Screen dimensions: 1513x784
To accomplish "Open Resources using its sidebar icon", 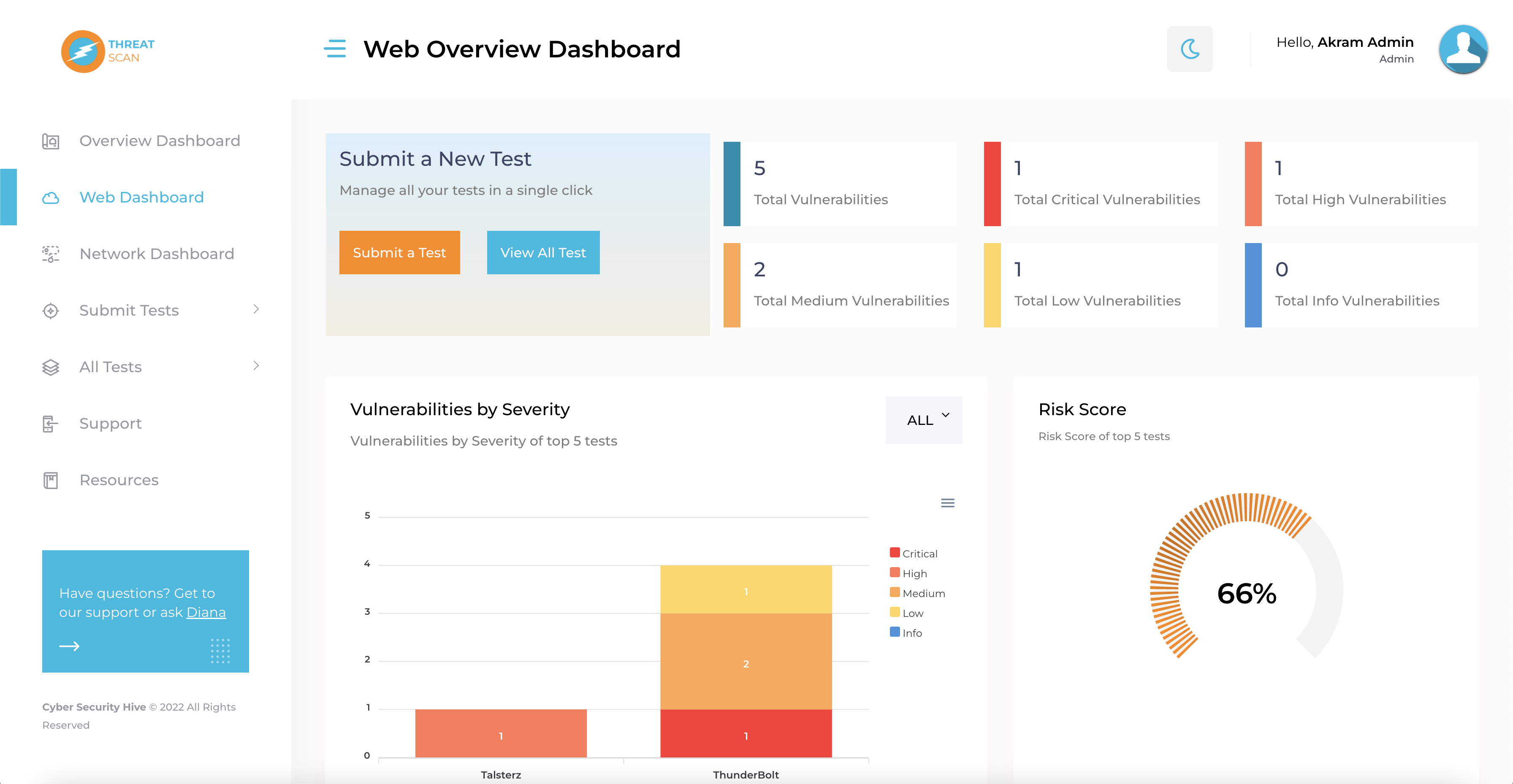I will click(x=51, y=480).
